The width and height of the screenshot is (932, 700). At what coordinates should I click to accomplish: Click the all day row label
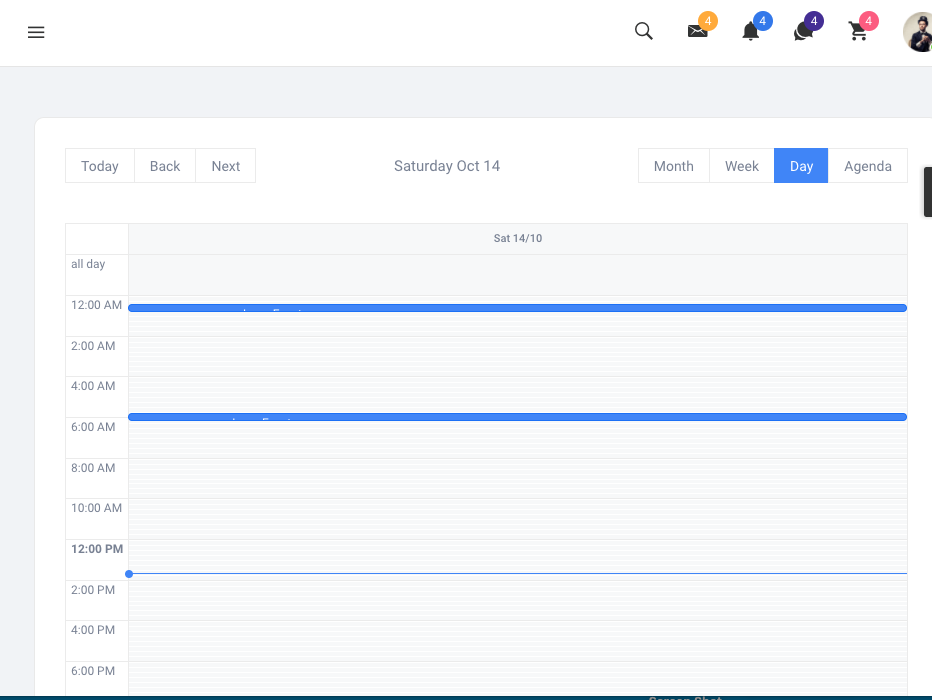[88, 264]
